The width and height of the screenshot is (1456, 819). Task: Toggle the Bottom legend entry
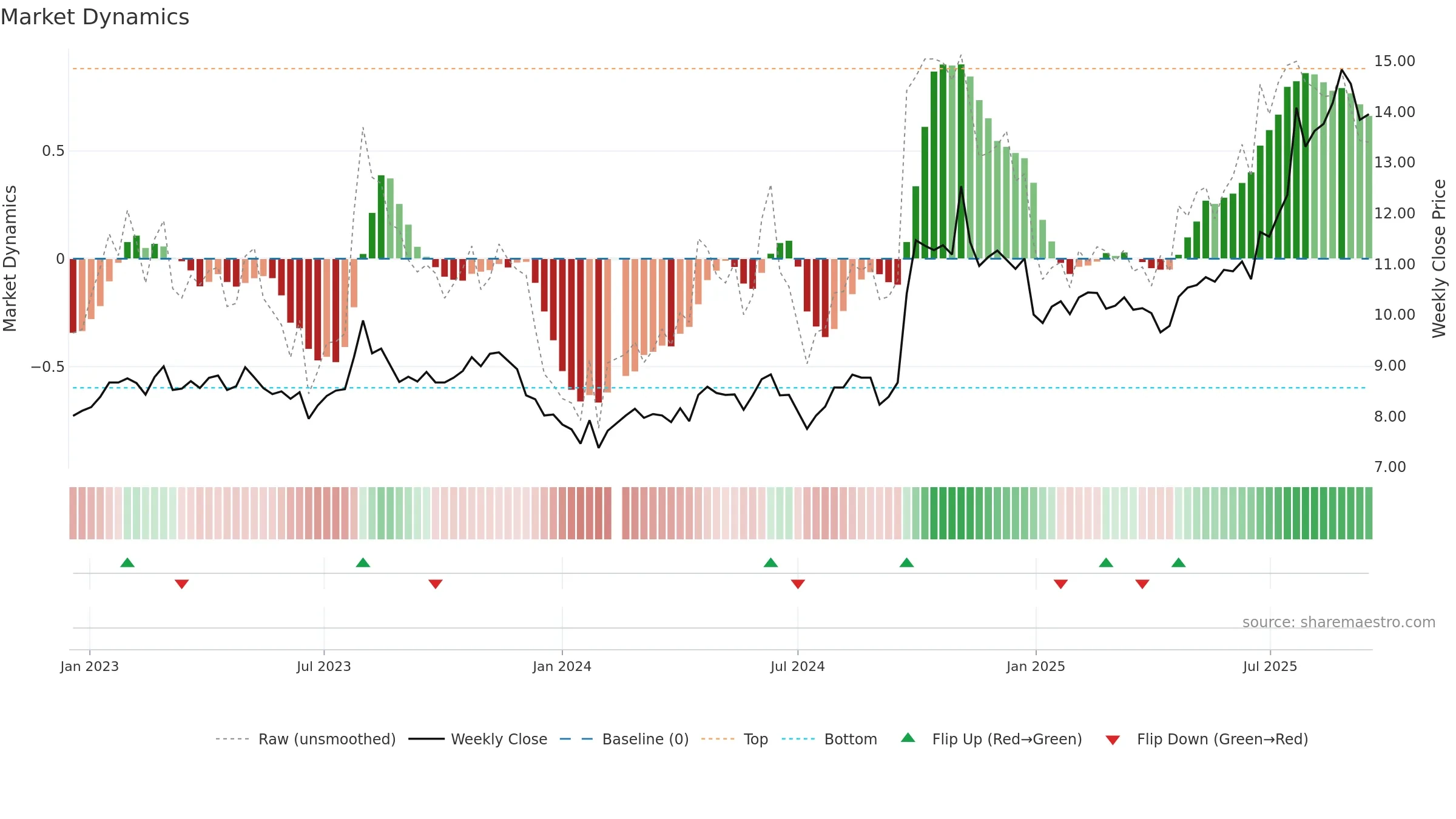coord(829,739)
